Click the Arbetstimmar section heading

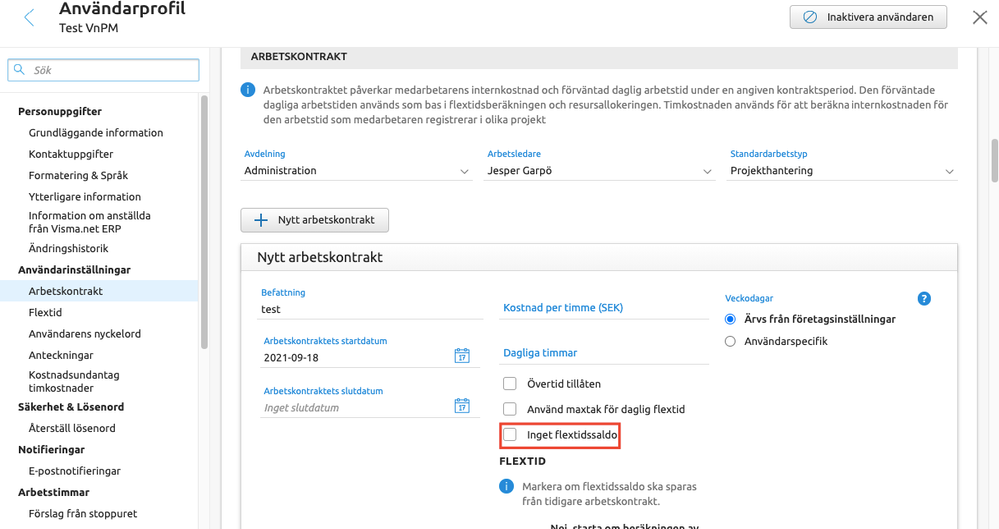54,493
